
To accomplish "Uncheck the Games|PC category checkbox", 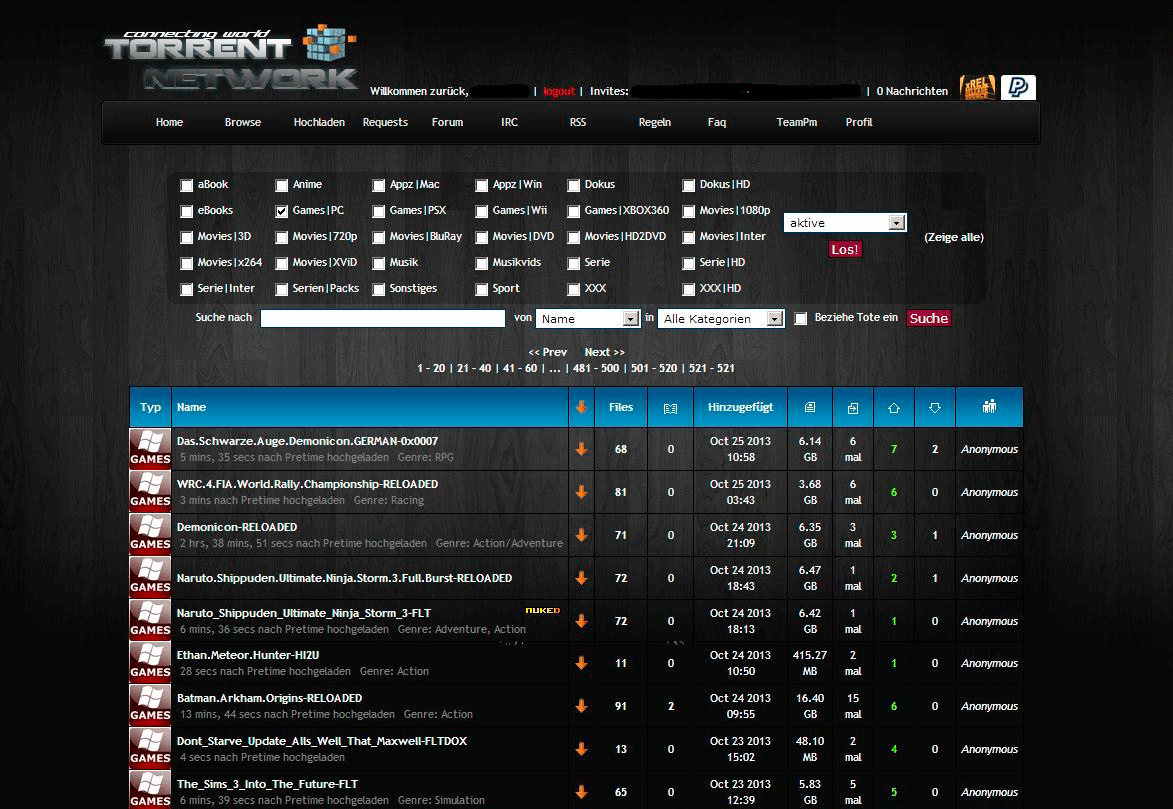I will point(281,211).
